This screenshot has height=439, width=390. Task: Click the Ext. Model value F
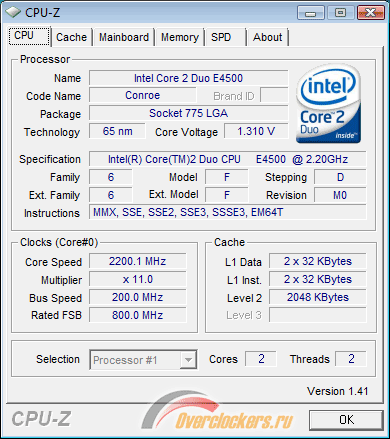[x=227, y=195]
